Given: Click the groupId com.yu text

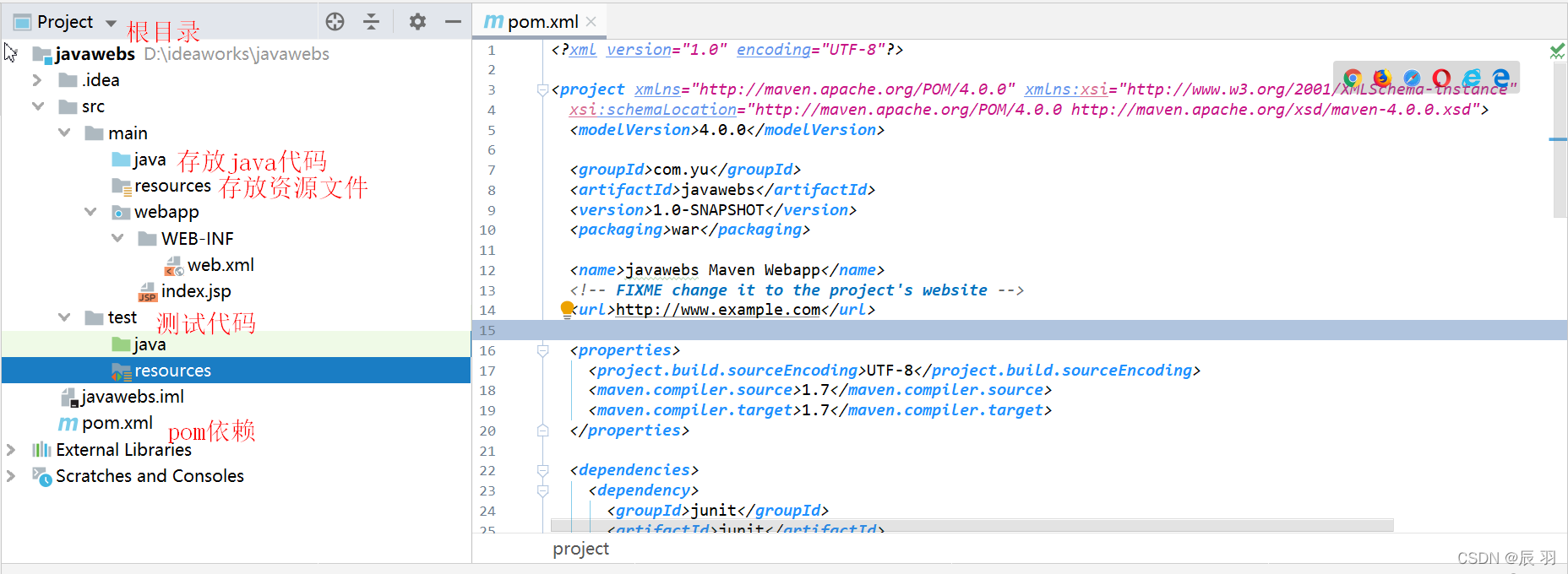Looking at the screenshot, I should 680,170.
